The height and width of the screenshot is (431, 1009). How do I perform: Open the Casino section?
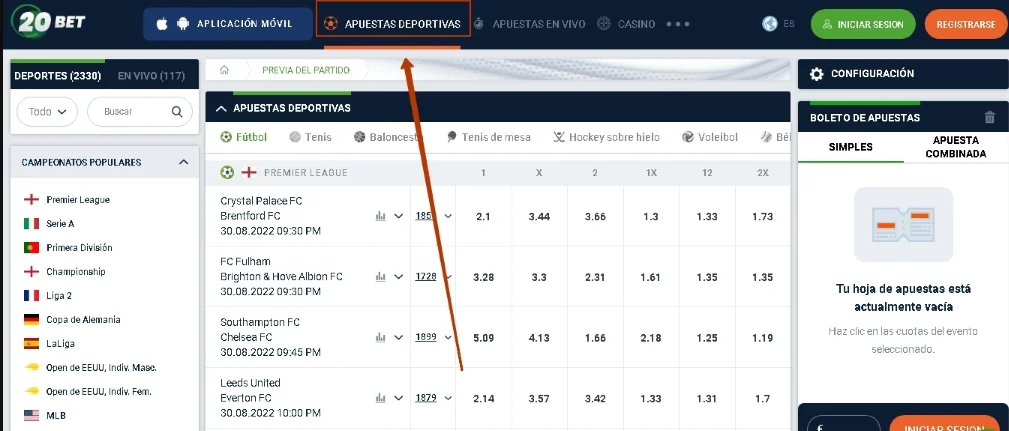(x=626, y=24)
